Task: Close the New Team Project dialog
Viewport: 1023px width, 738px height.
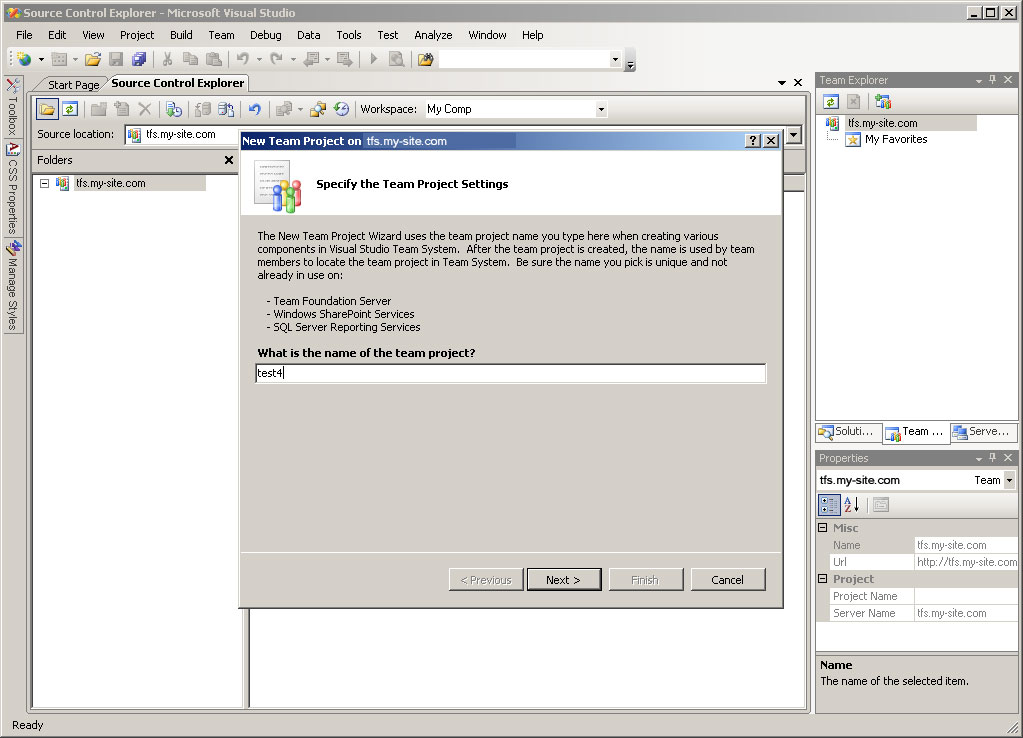Action: tap(771, 141)
